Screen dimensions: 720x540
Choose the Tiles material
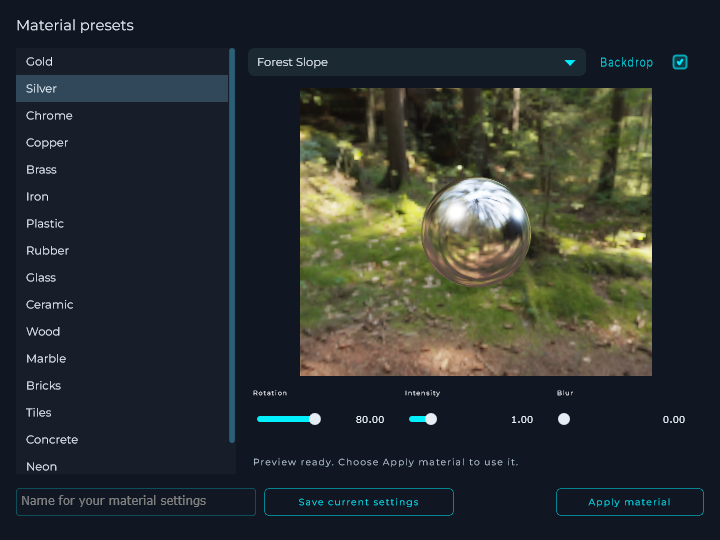[x=122, y=413]
